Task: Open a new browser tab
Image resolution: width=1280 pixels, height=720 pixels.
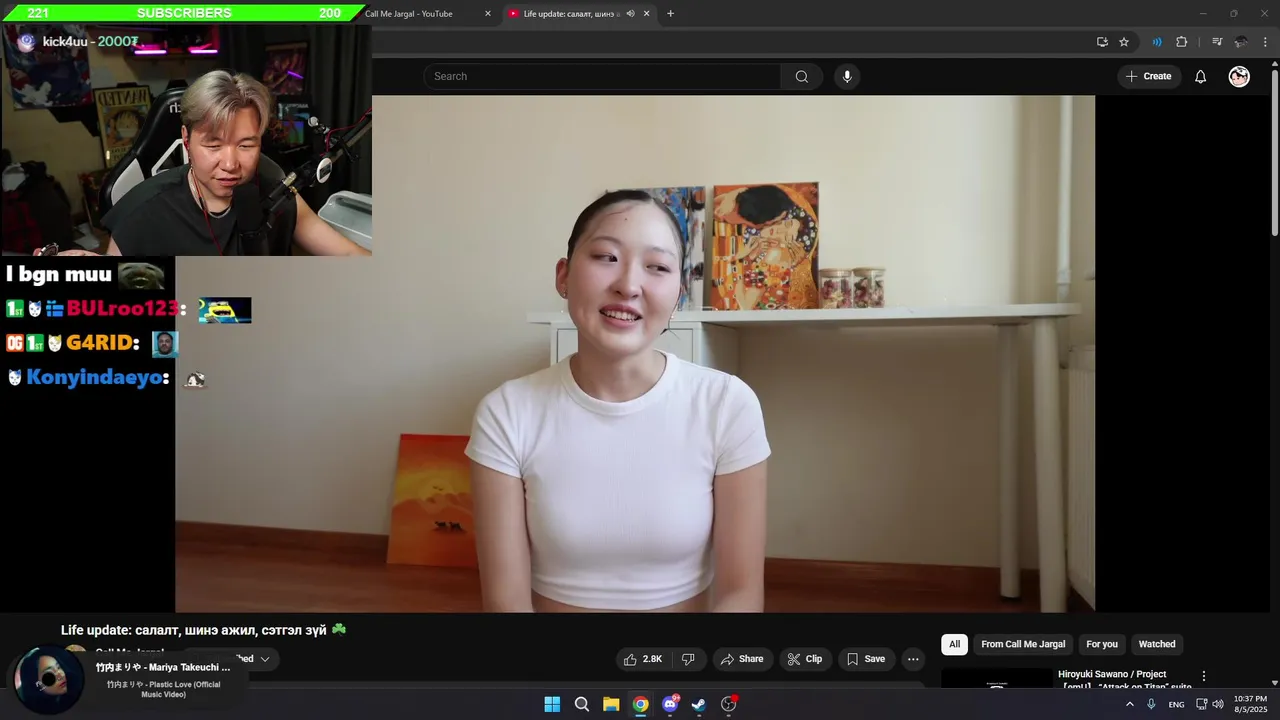Action: (670, 14)
